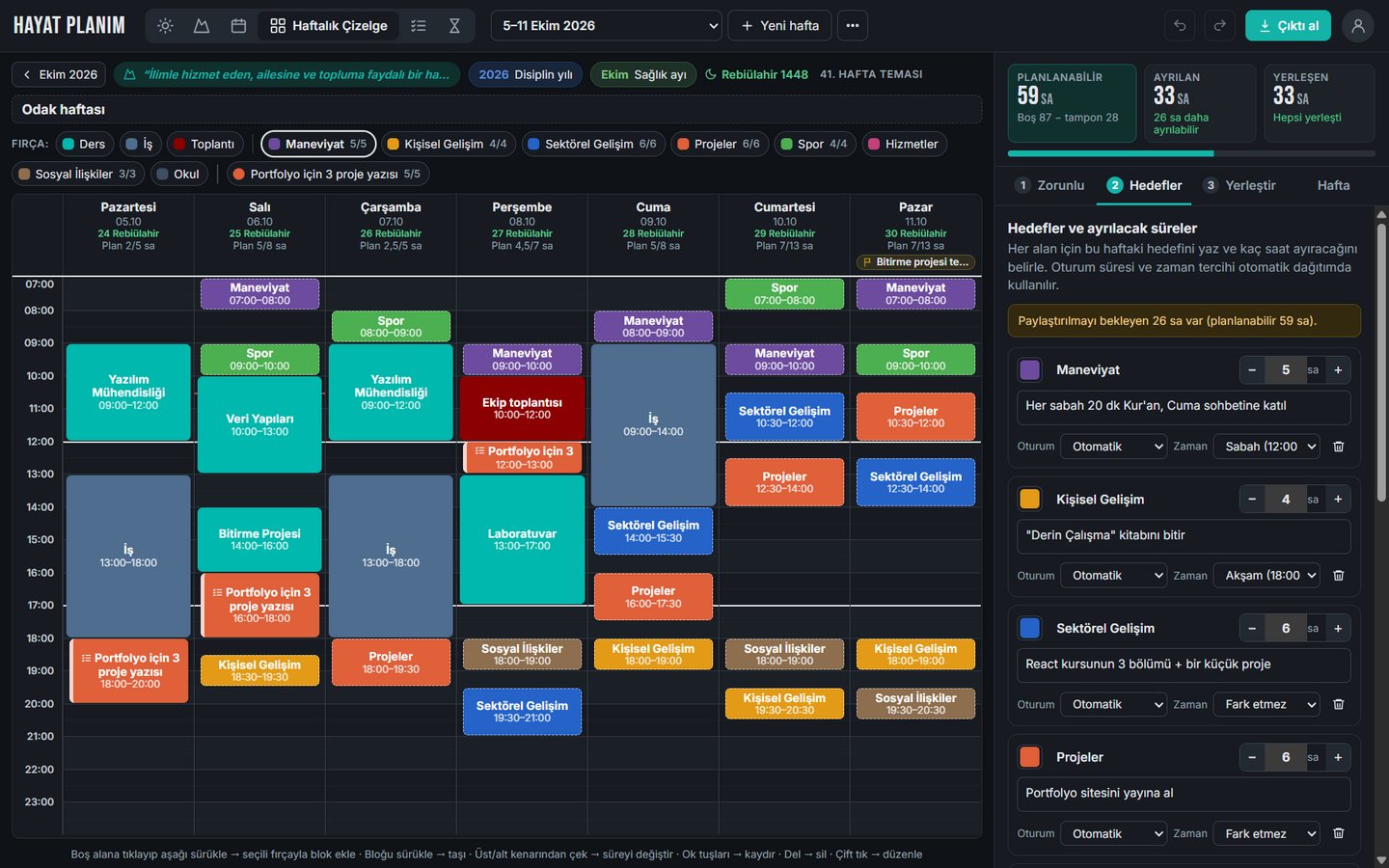Select the Okul brush chip
This screenshot has width=1389, height=868.
click(178, 175)
